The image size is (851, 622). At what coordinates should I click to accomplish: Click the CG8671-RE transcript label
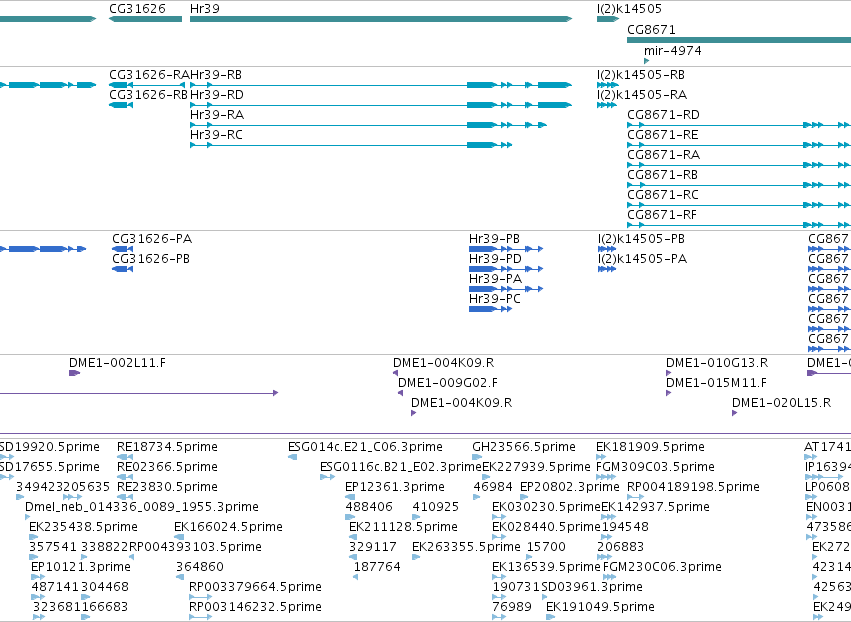[663, 135]
